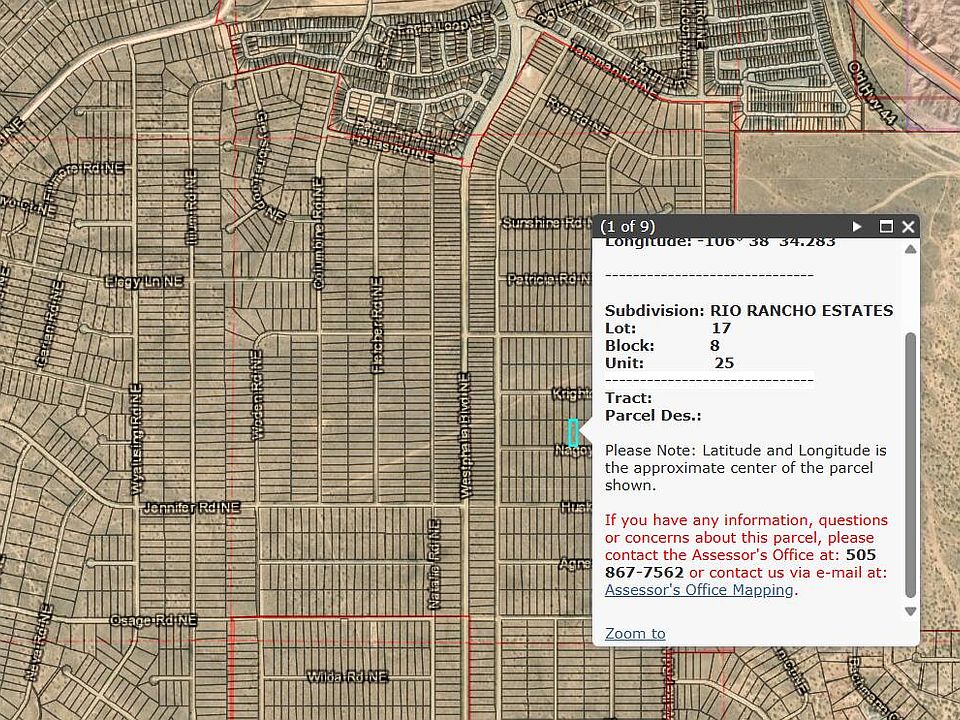
Task: Close the parcel info popup
Action: (908, 227)
